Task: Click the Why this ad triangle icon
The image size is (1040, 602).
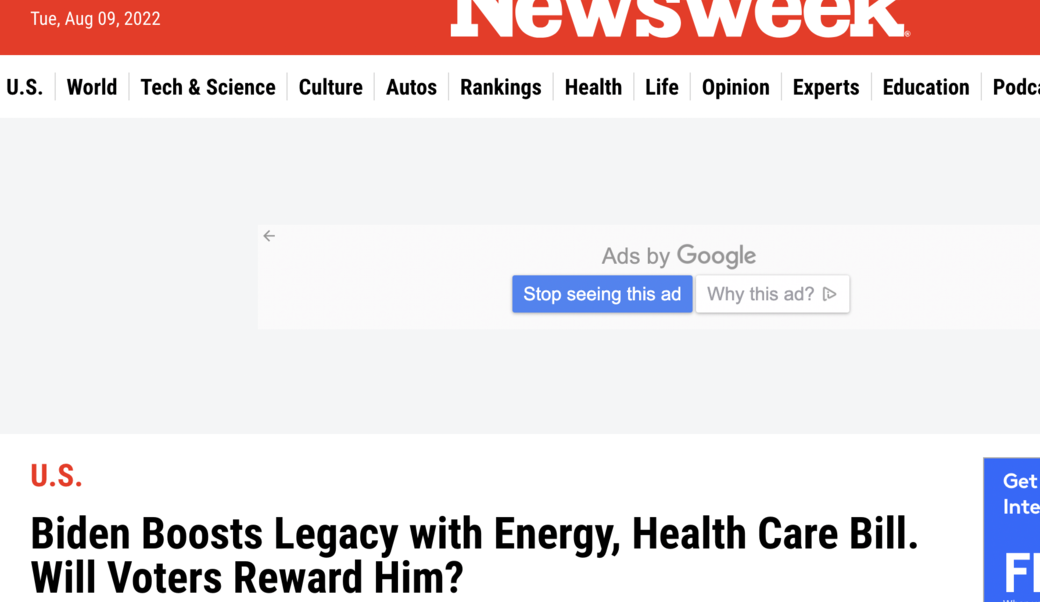Action: pyautogui.click(x=829, y=294)
